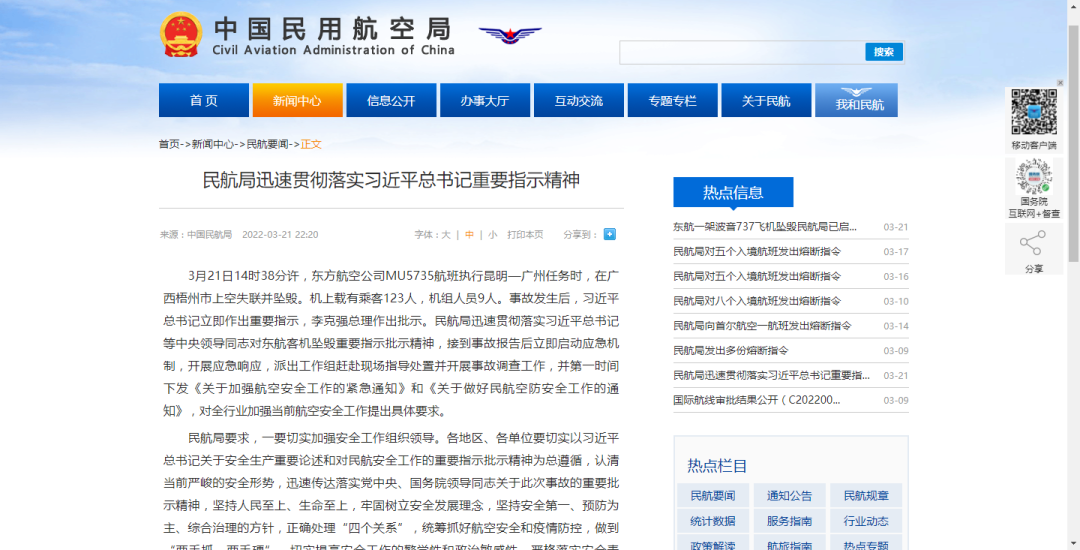This screenshot has height=550, width=1080.
Task: Close the floating right sidebar
Action: (1061, 83)
